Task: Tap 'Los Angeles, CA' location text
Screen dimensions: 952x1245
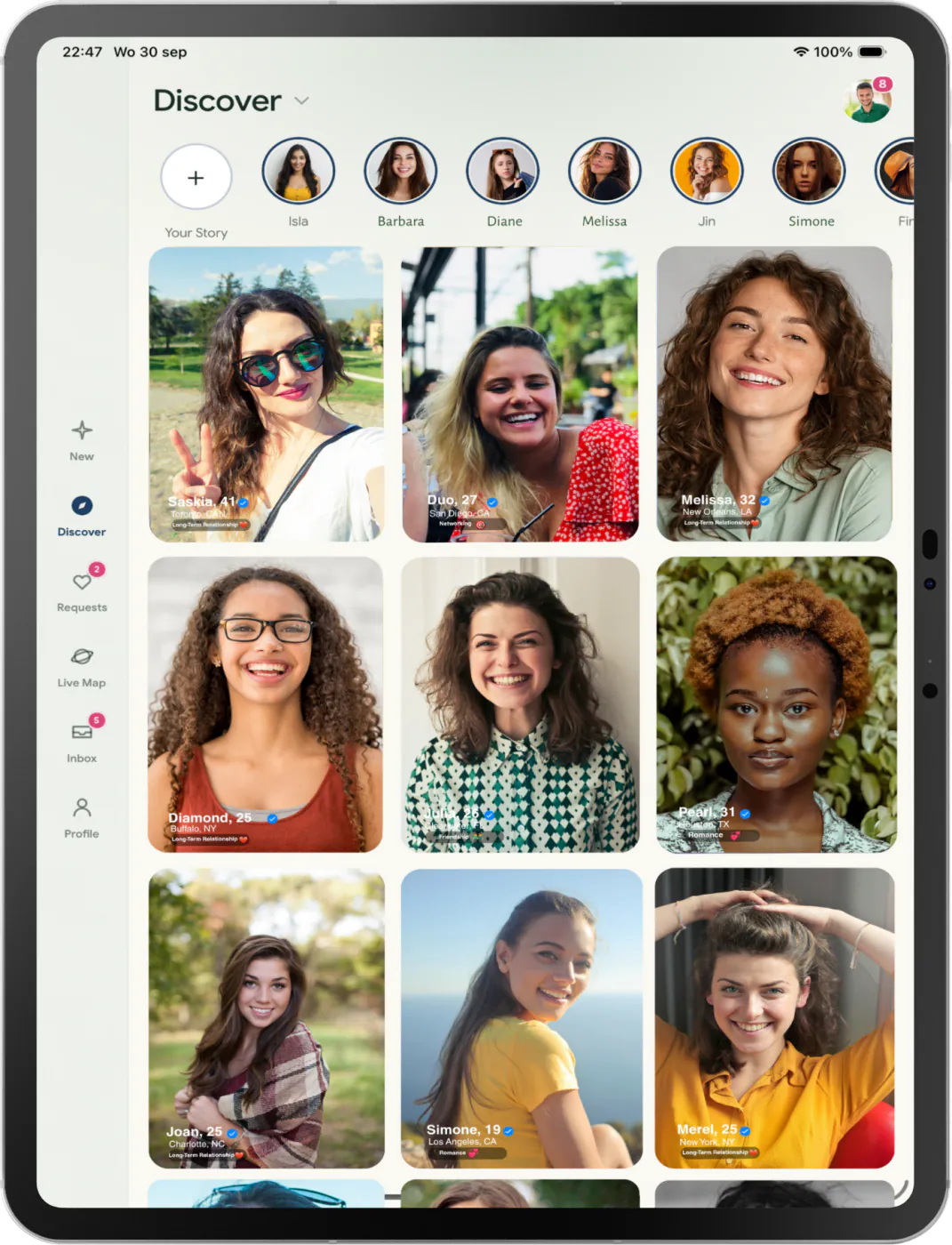Action: click(462, 1142)
